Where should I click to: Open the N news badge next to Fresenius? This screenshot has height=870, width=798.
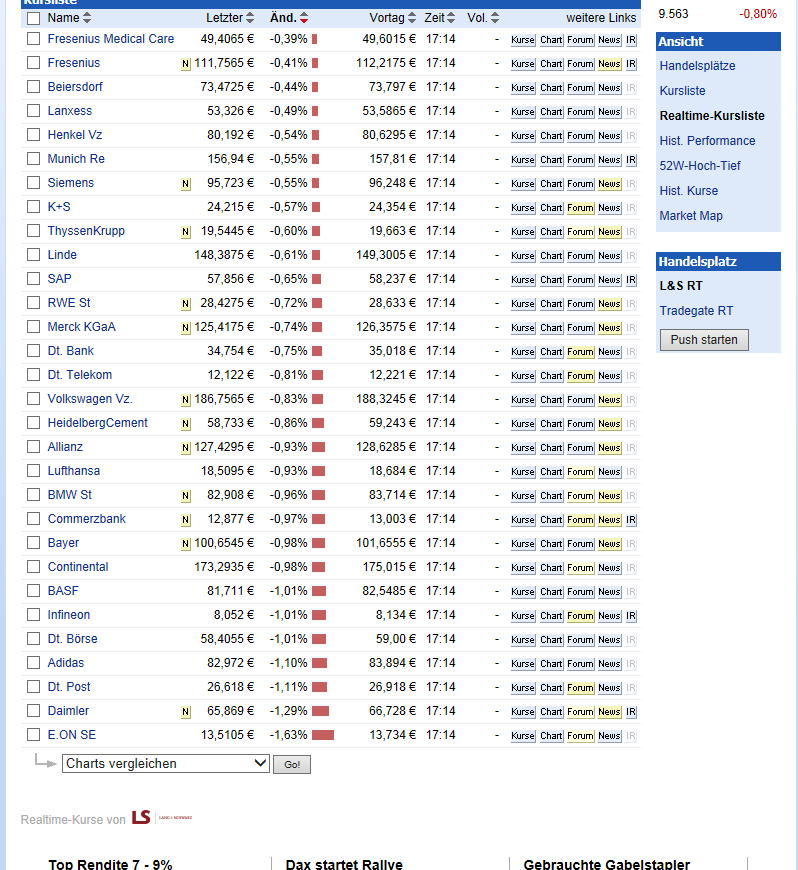pos(186,64)
